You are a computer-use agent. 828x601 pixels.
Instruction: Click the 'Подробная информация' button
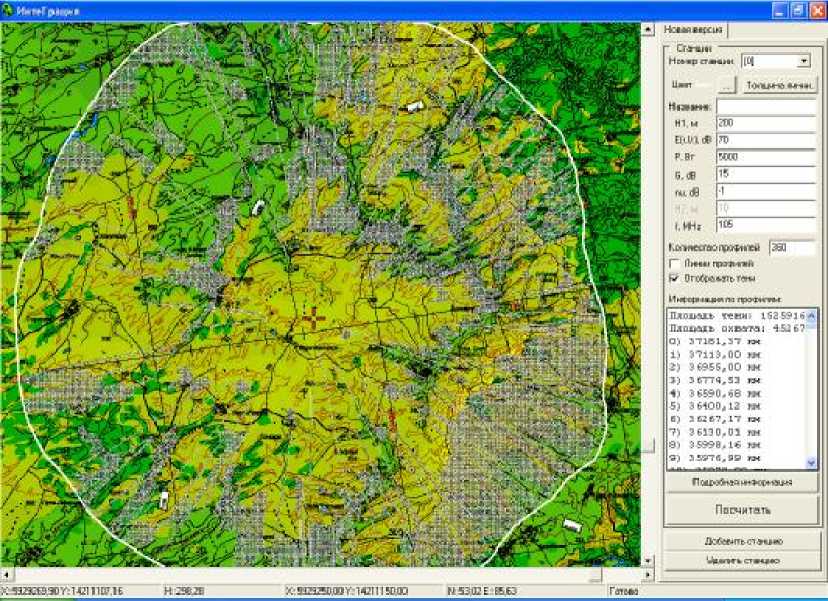coord(741,482)
